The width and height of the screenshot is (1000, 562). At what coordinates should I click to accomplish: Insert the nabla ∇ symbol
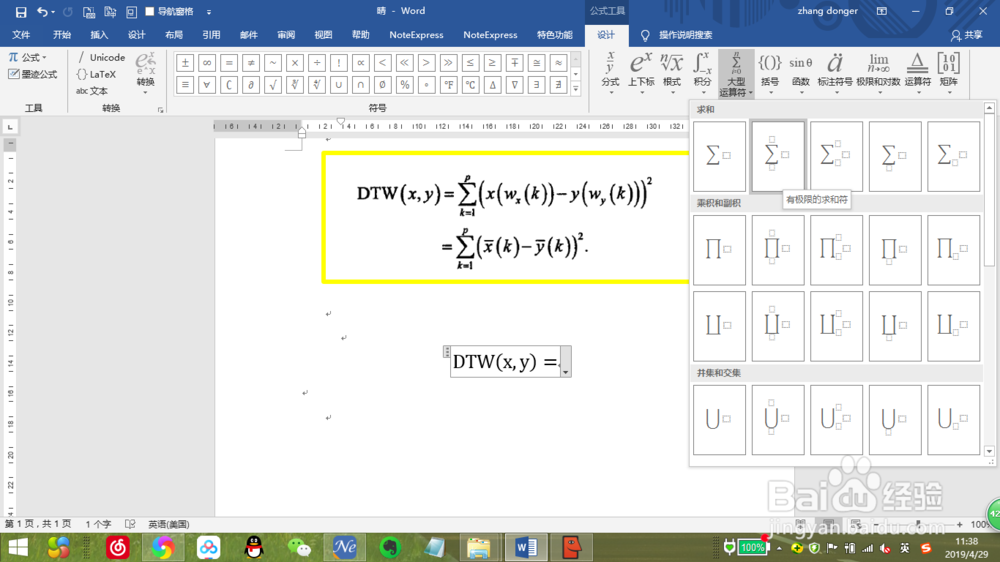pyautogui.click(x=515, y=84)
